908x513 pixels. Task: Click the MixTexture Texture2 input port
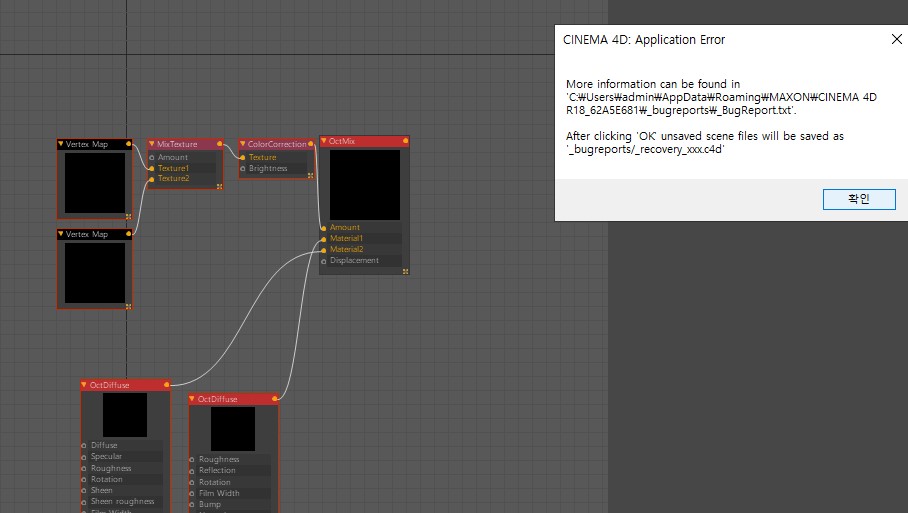pyautogui.click(x=152, y=179)
